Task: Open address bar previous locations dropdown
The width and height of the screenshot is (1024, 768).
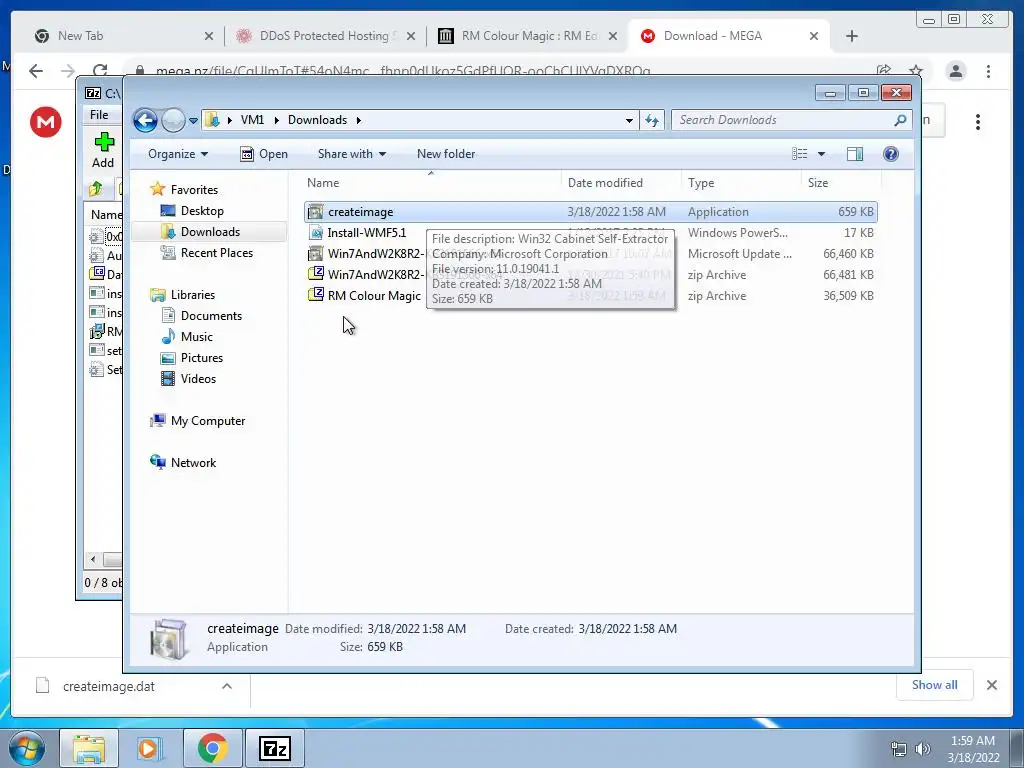Action: coord(629,120)
